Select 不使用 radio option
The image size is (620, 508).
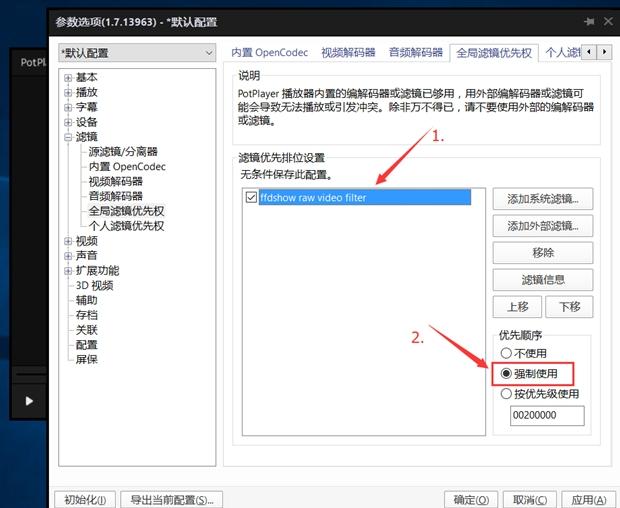(x=524, y=353)
